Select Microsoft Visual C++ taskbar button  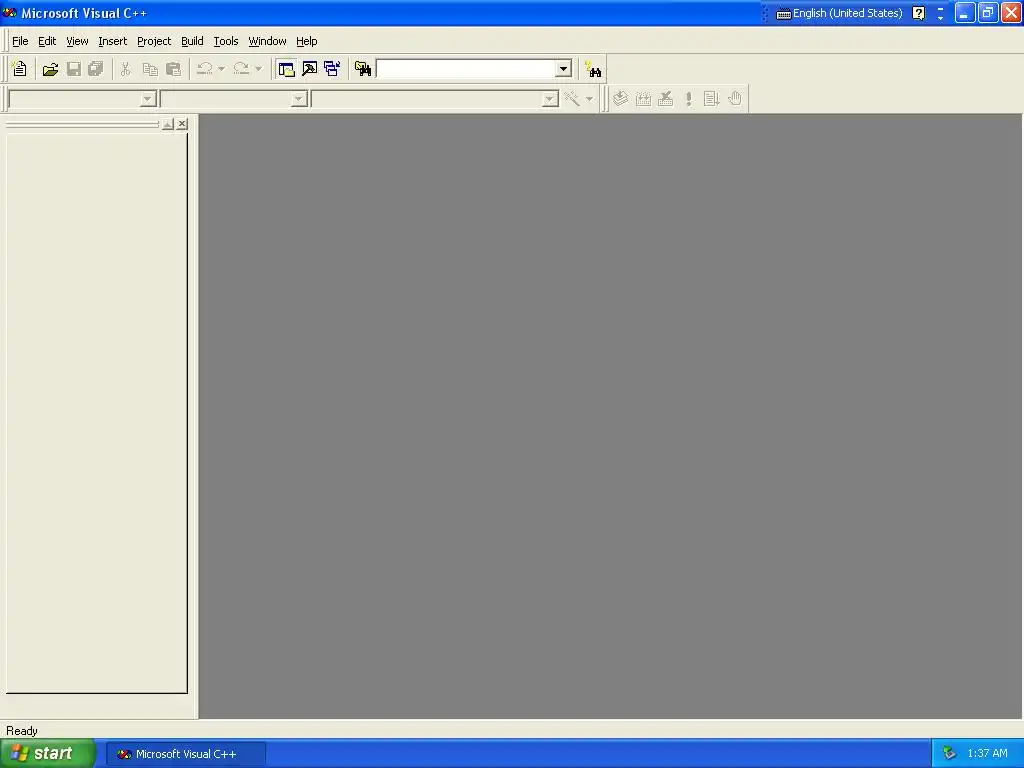pyautogui.click(x=185, y=754)
